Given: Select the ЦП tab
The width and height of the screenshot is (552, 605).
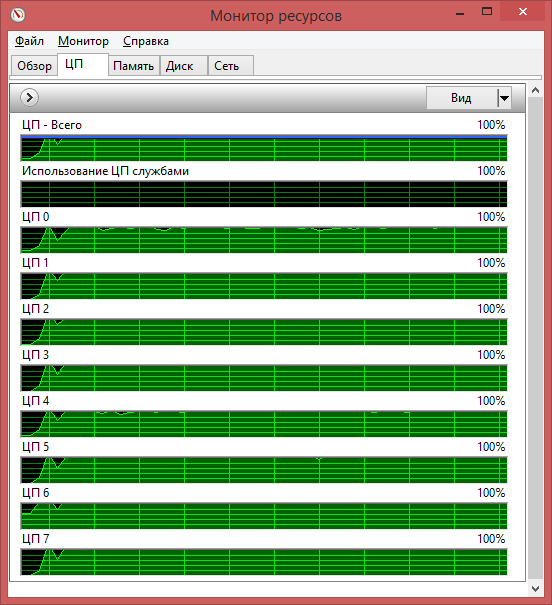Looking at the screenshot, I should (83, 64).
